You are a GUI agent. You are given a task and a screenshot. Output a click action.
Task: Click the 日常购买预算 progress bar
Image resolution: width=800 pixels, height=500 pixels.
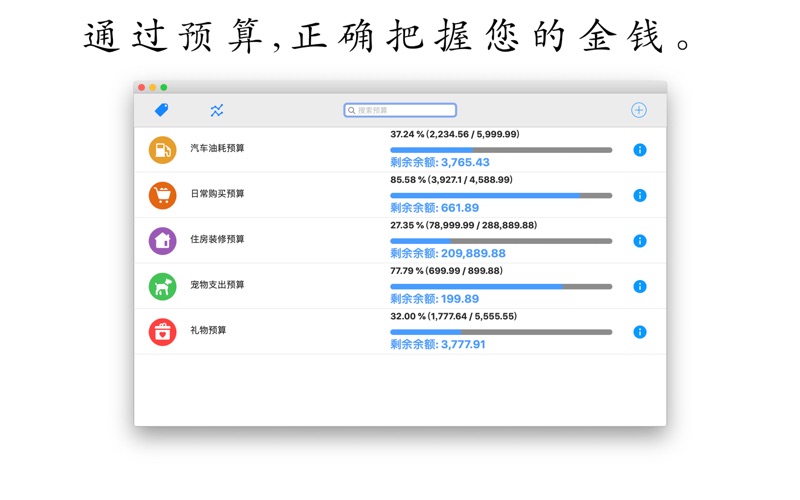click(x=501, y=195)
